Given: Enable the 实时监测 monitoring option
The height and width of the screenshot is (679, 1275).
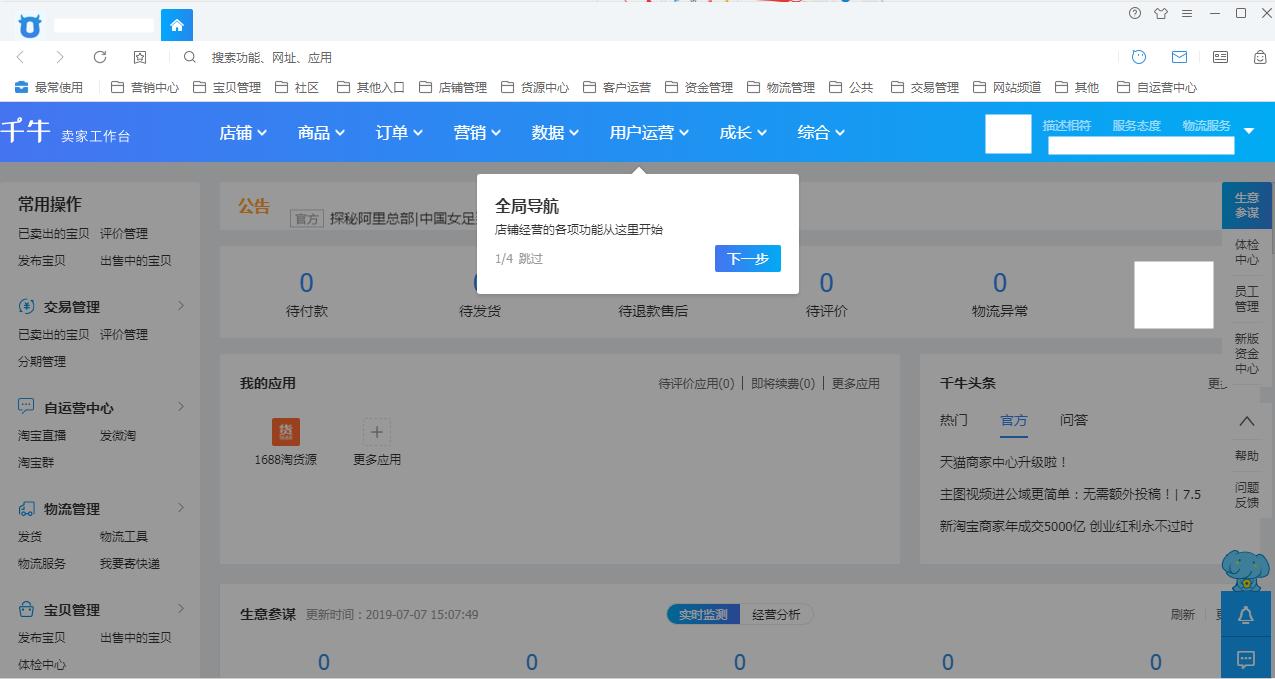Looking at the screenshot, I should click(702, 614).
